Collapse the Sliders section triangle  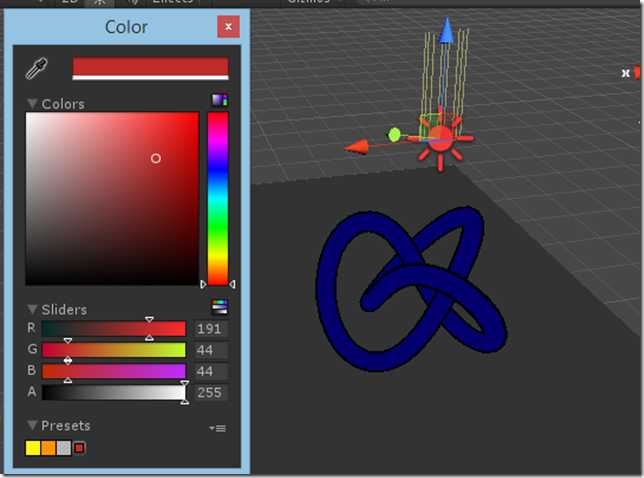pyautogui.click(x=32, y=309)
